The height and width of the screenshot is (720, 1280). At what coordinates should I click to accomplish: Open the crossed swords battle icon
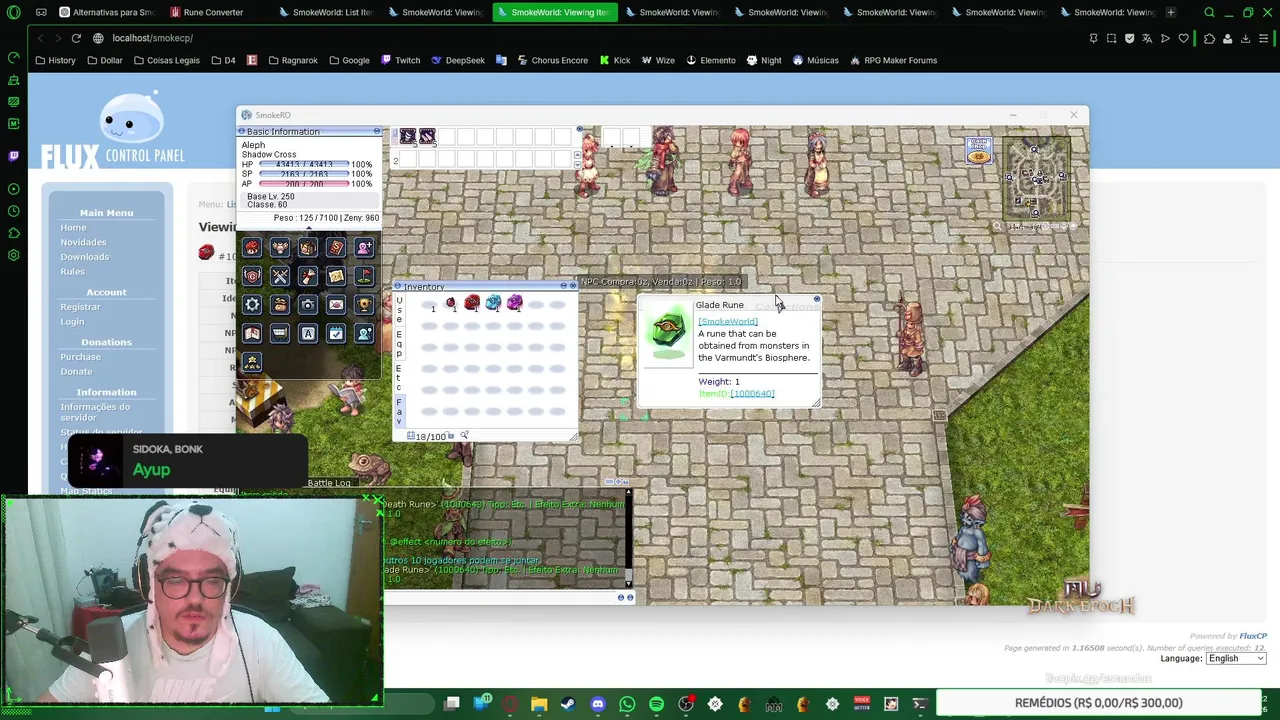point(280,276)
